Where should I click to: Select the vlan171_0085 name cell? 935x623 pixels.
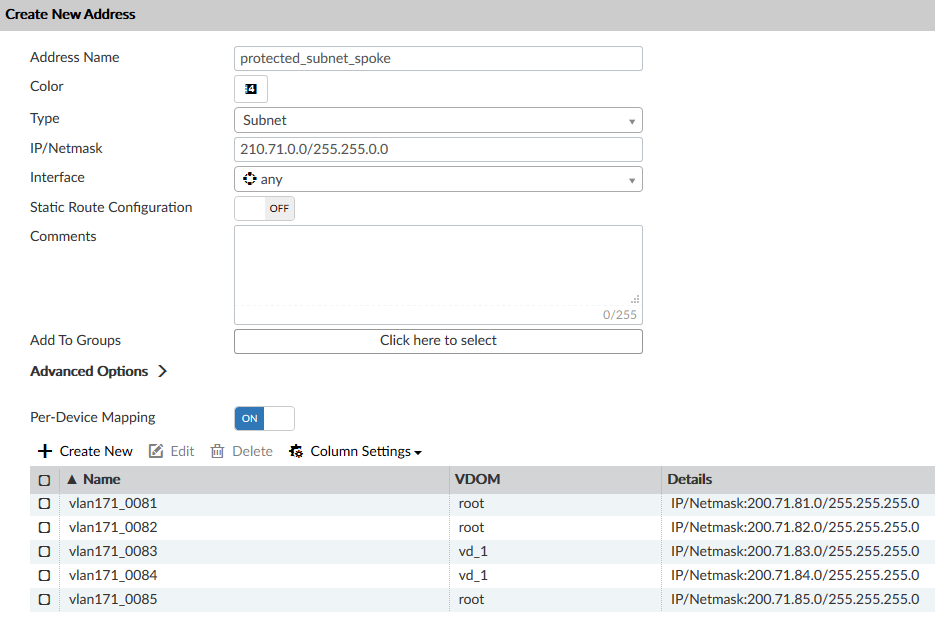coord(113,599)
